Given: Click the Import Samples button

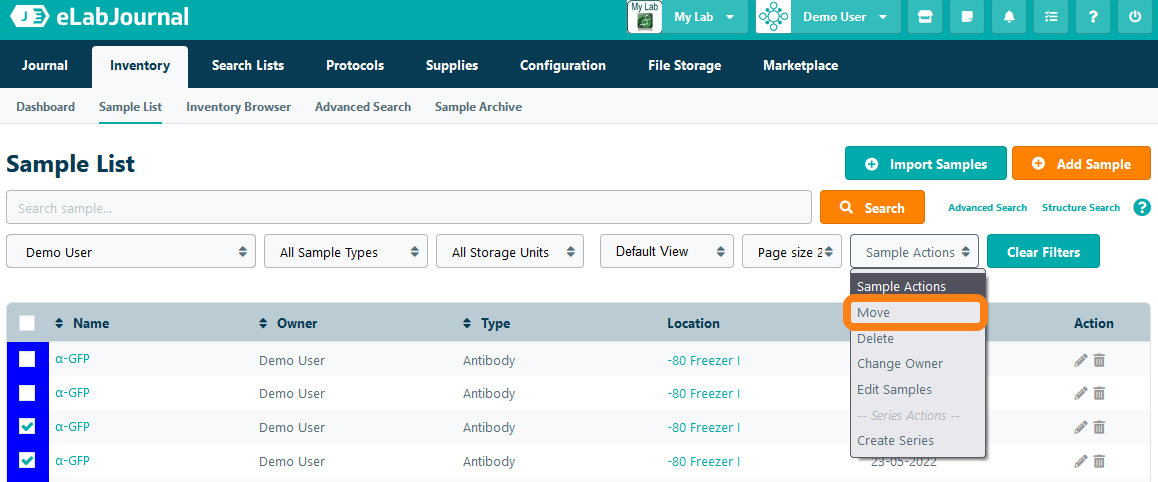Looking at the screenshot, I should [x=925, y=164].
